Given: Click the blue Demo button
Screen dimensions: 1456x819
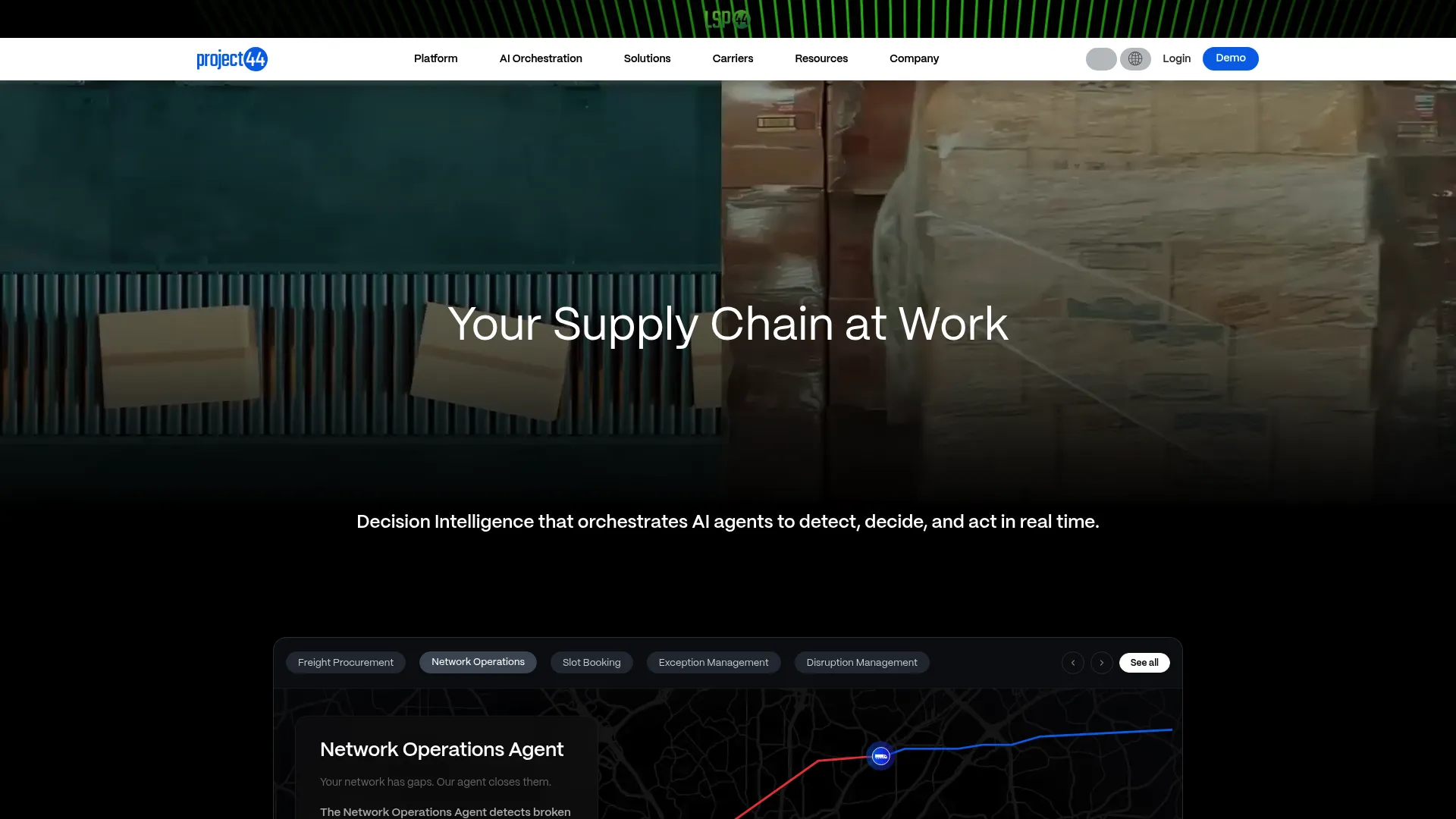Looking at the screenshot, I should (1230, 58).
